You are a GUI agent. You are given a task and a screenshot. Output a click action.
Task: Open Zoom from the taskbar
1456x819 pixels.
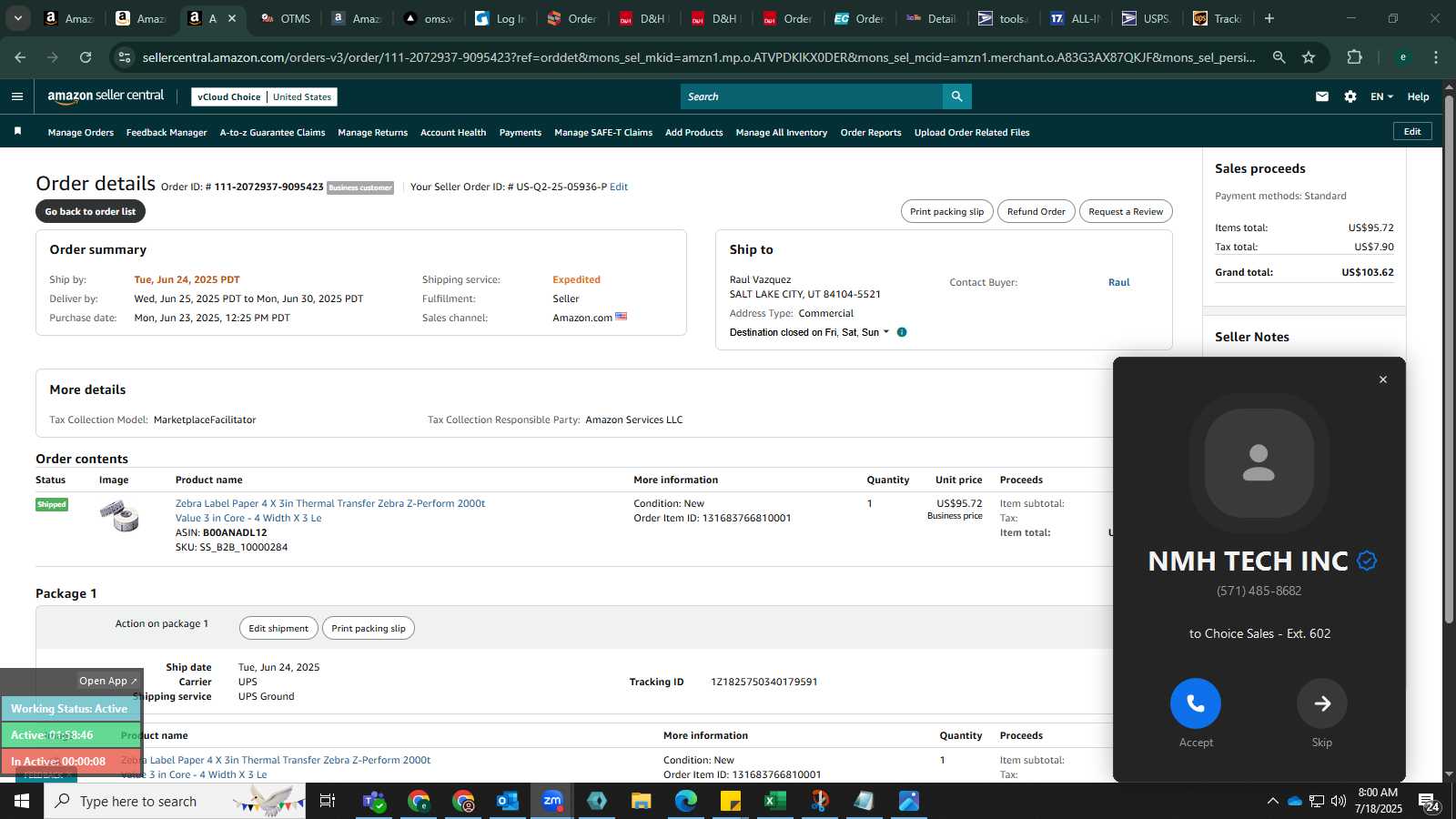(551, 801)
